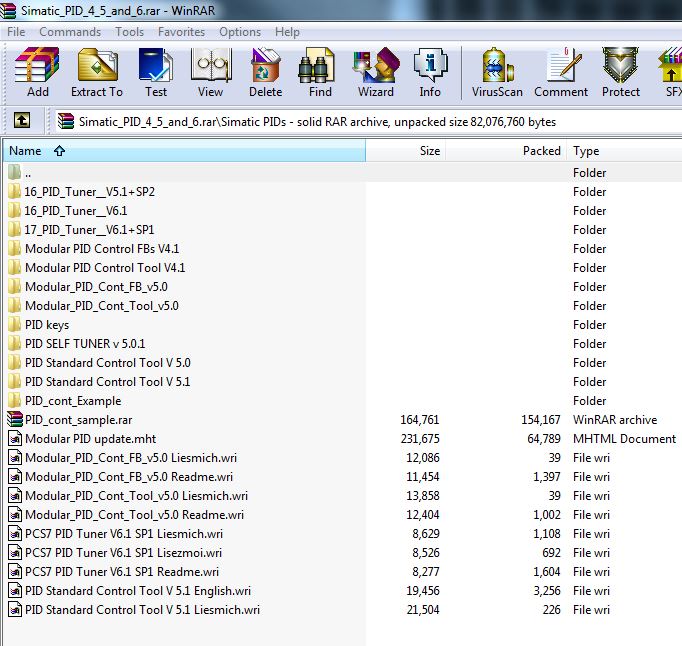This screenshot has height=646, width=682.
Task: Select the PID_cont_sample.rar file
Action: click(78, 420)
